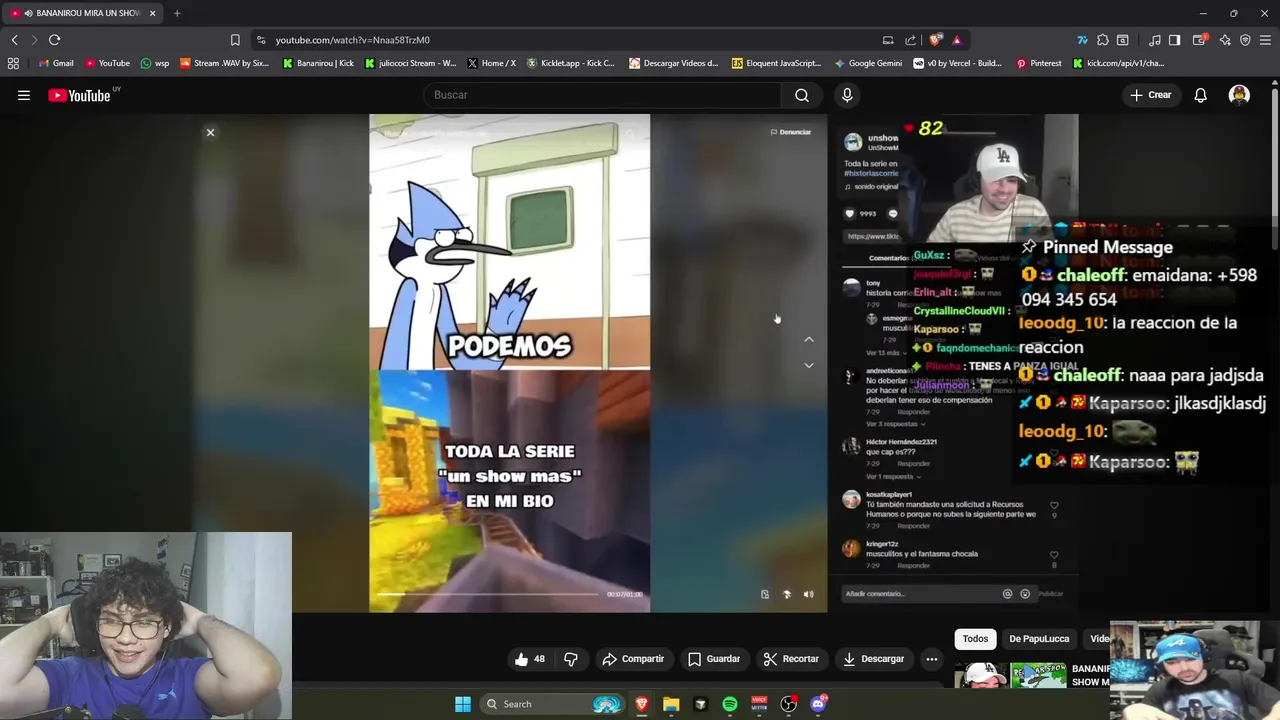Open Spotify from the taskbar
The image size is (1280, 720).
(x=730, y=704)
